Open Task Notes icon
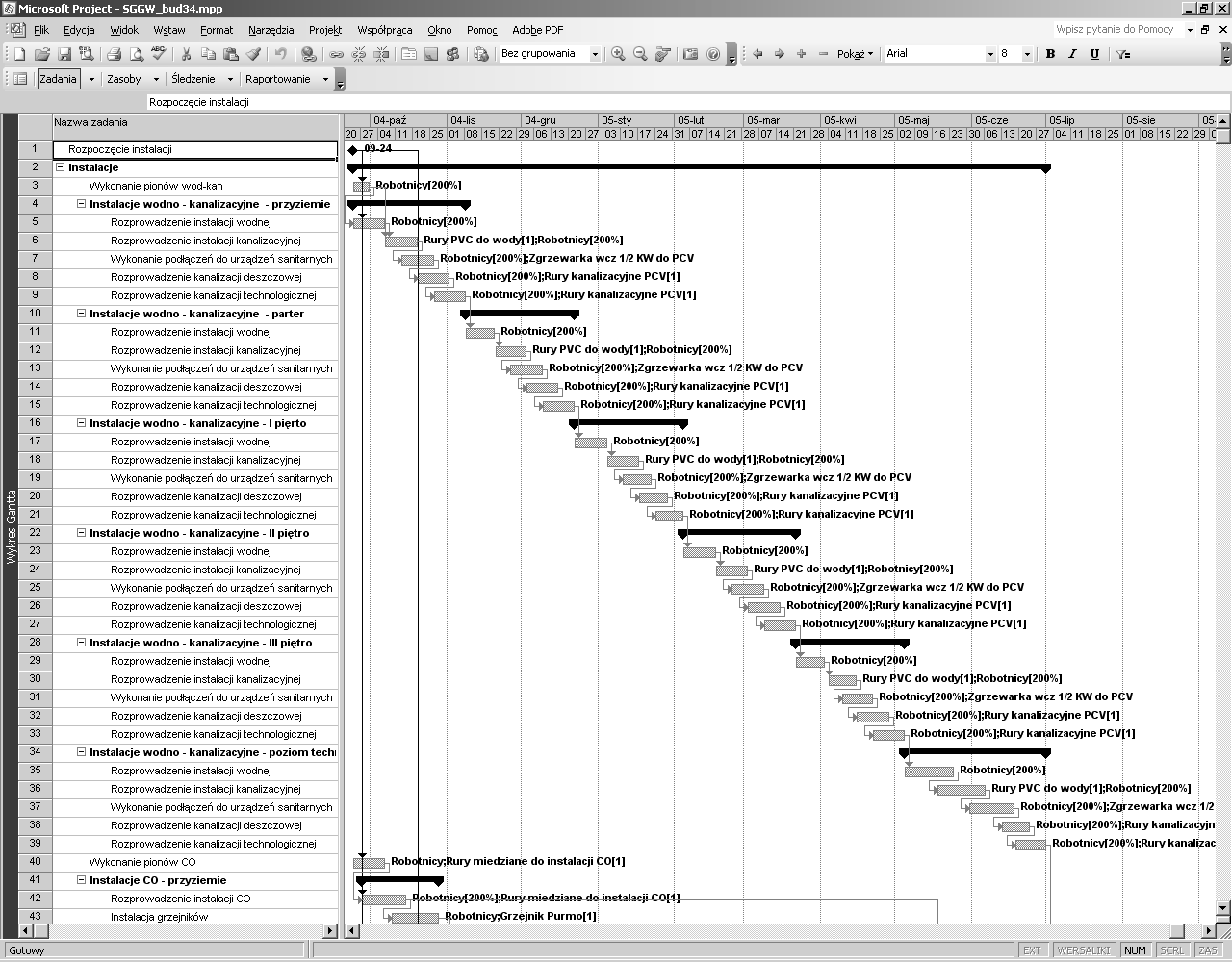1232x962 pixels. tap(431, 54)
